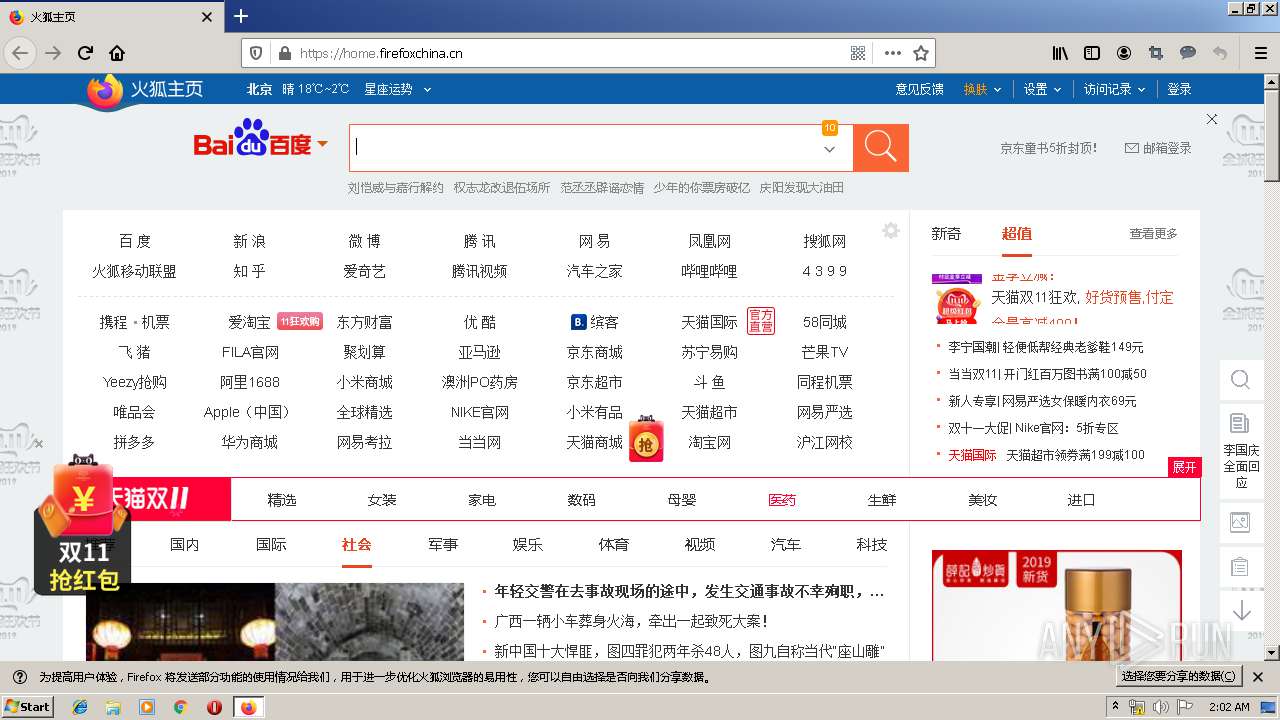Click the browser Forward arrow button

pos(53,53)
